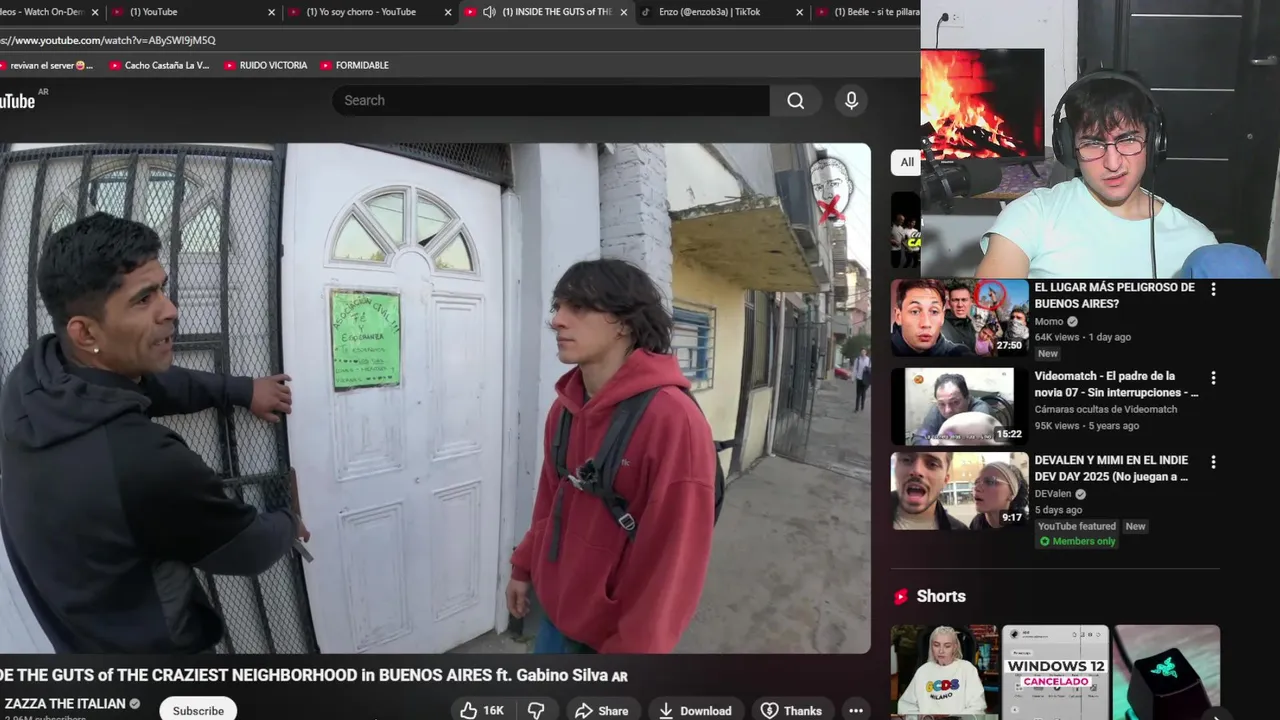
Task: Click the Thanks button
Action: click(791, 710)
